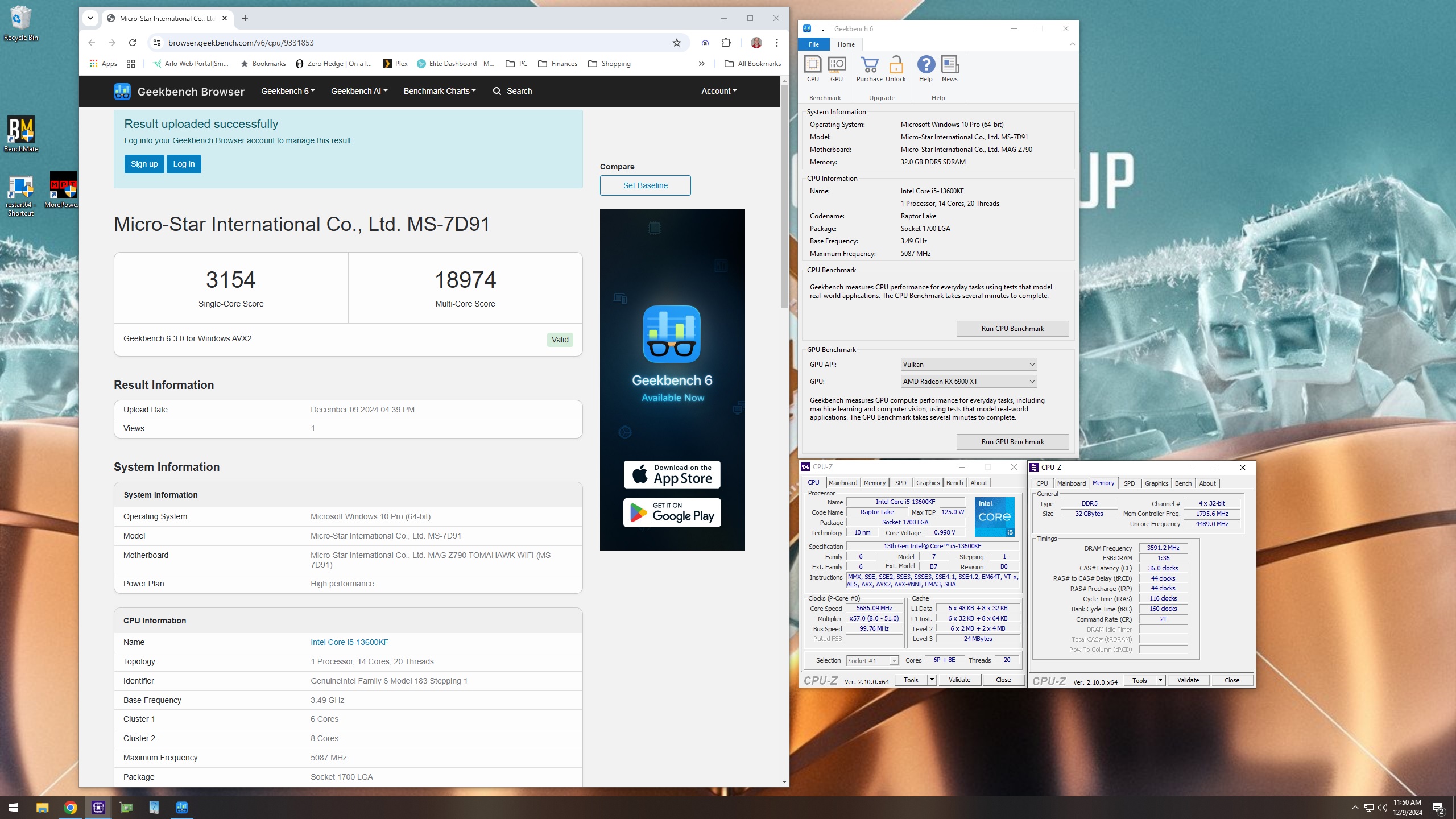Open the Help icon in Geekbench ribbon
Screen dimensions: 1456x819
coord(926,68)
